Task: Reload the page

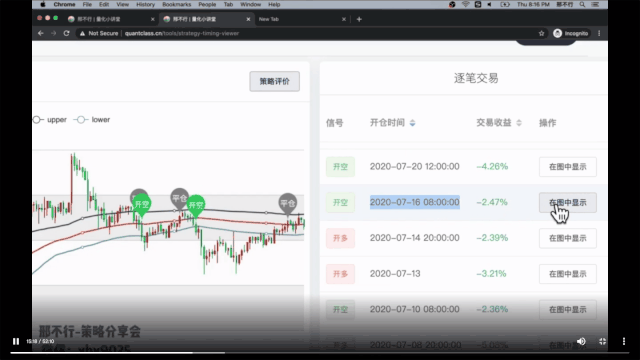Action: (67, 33)
